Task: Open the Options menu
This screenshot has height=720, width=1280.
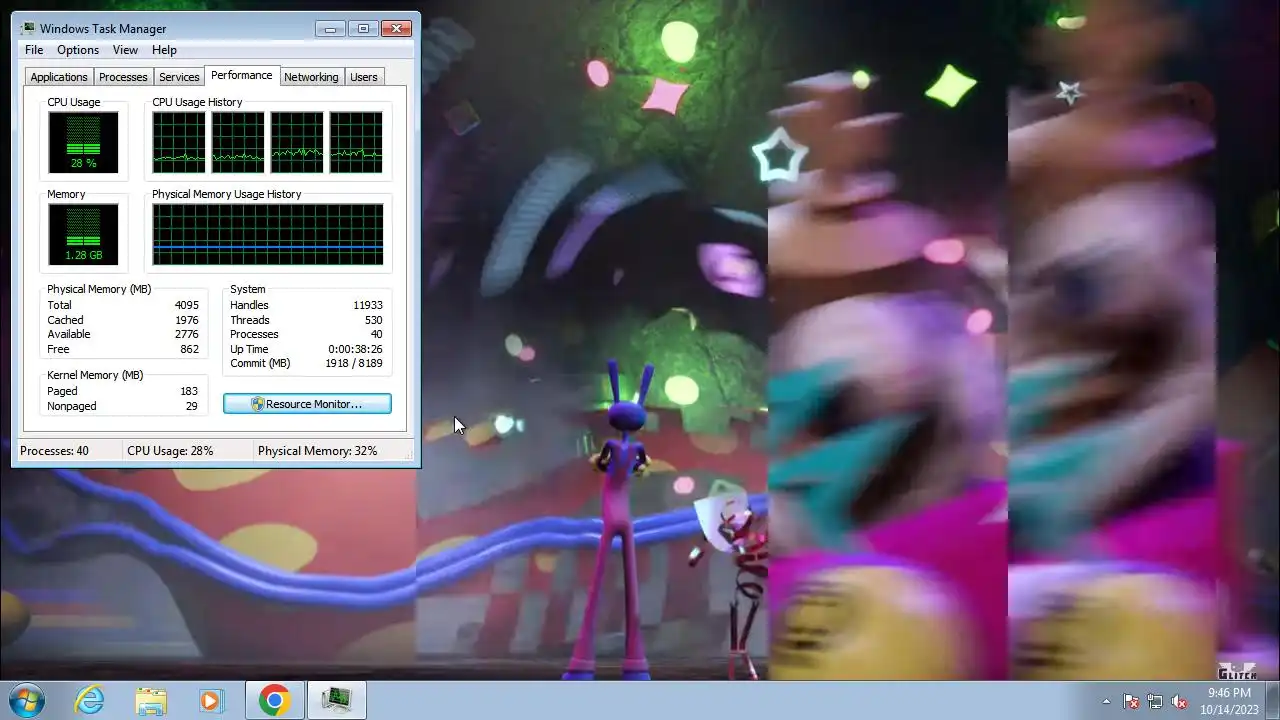Action: [78, 50]
